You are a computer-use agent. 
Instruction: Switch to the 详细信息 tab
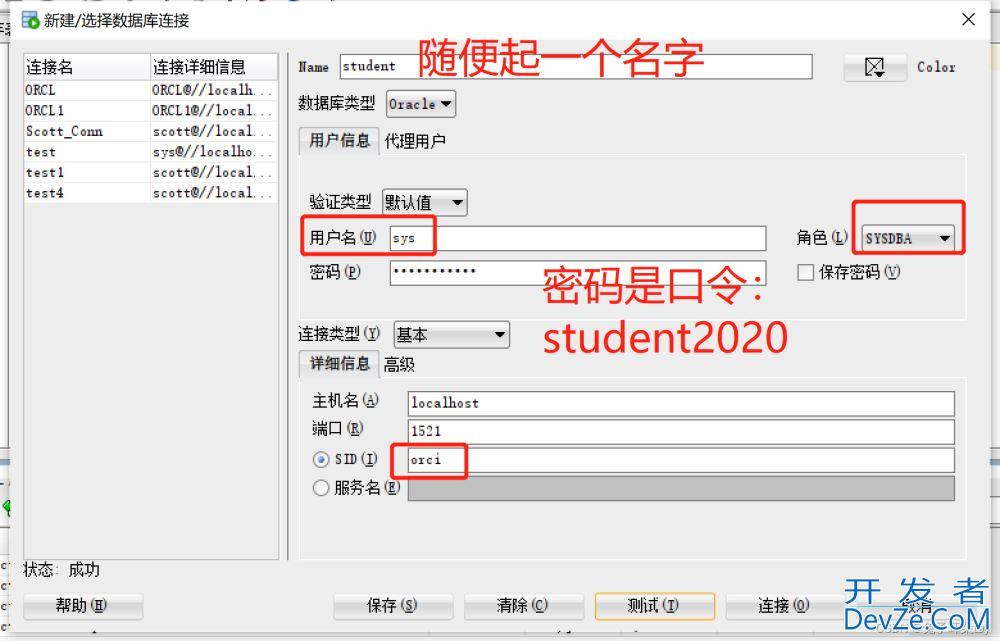[339, 364]
